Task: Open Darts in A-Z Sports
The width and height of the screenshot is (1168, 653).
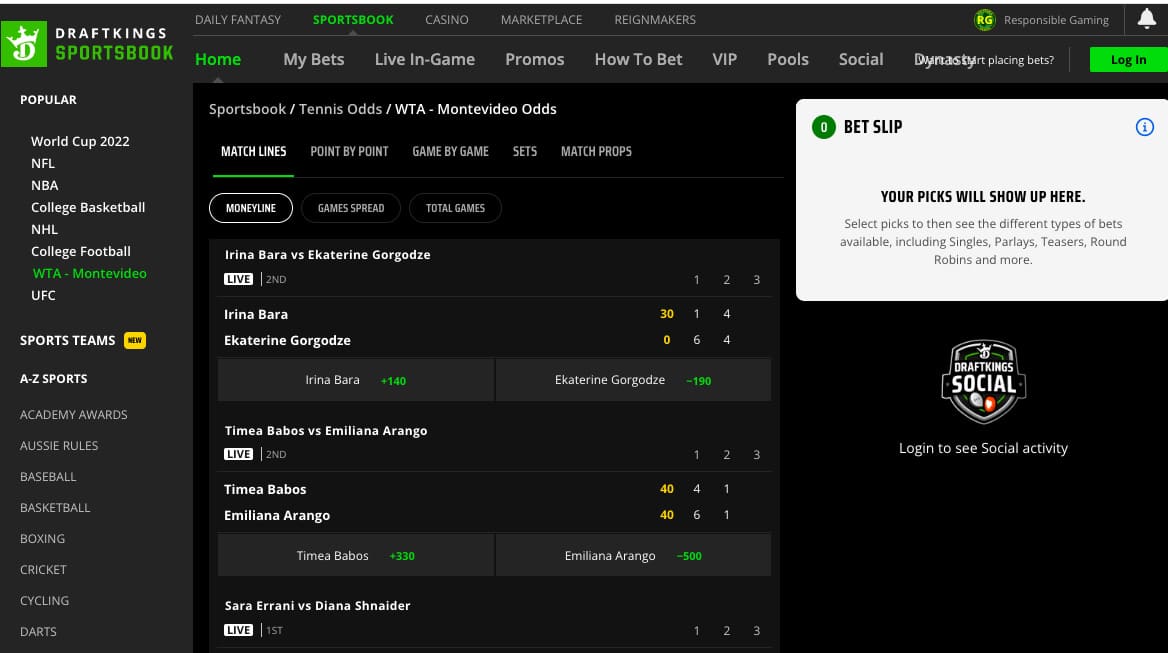Action: pyautogui.click(x=38, y=632)
